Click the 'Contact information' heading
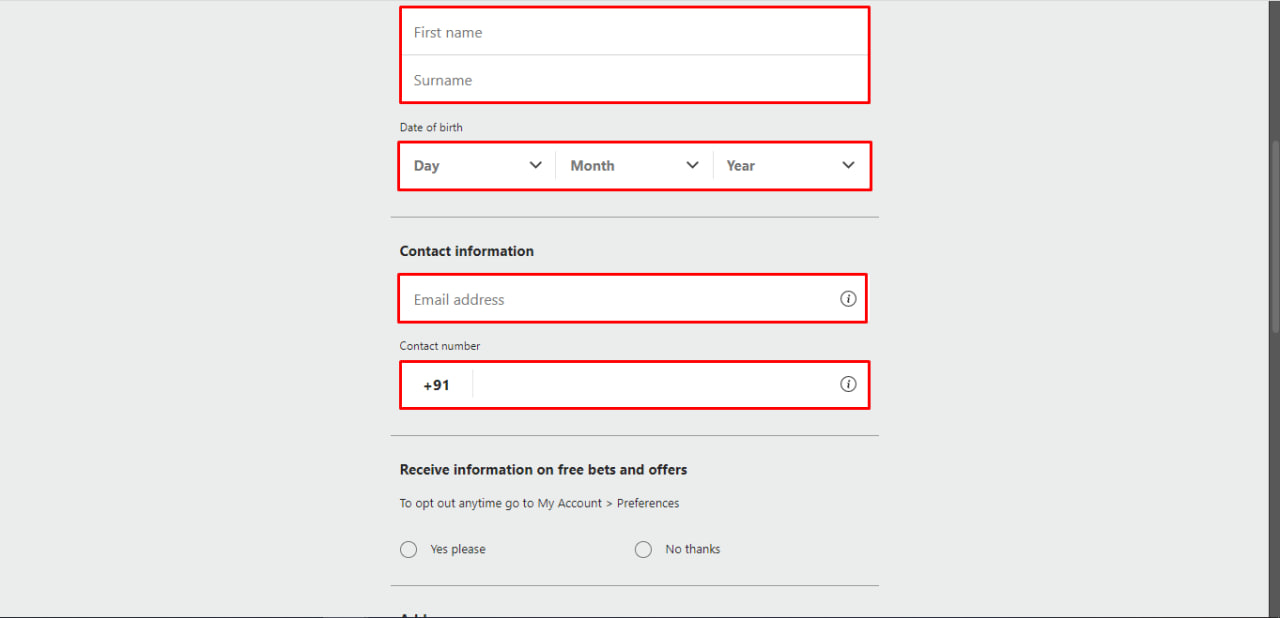Viewport: 1280px width, 618px height. [x=467, y=251]
